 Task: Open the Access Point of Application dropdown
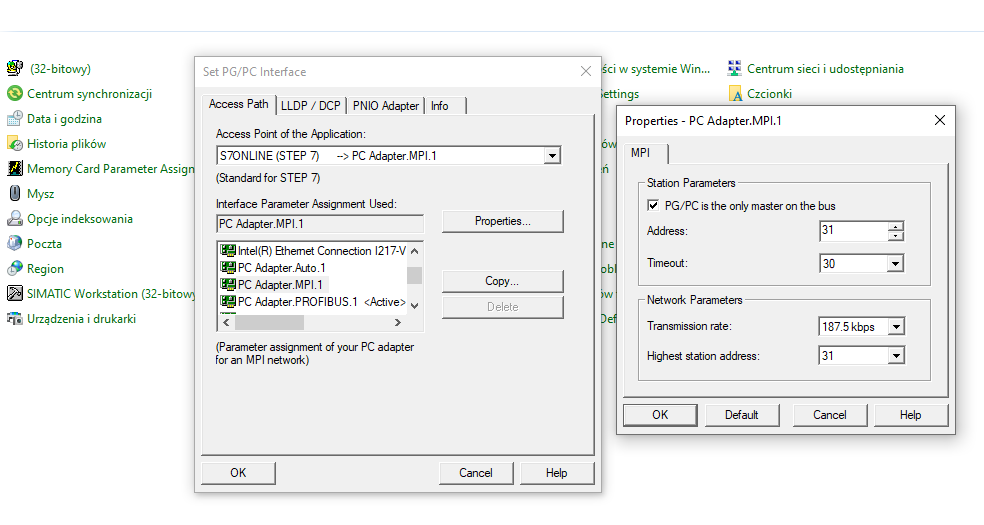pos(552,156)
